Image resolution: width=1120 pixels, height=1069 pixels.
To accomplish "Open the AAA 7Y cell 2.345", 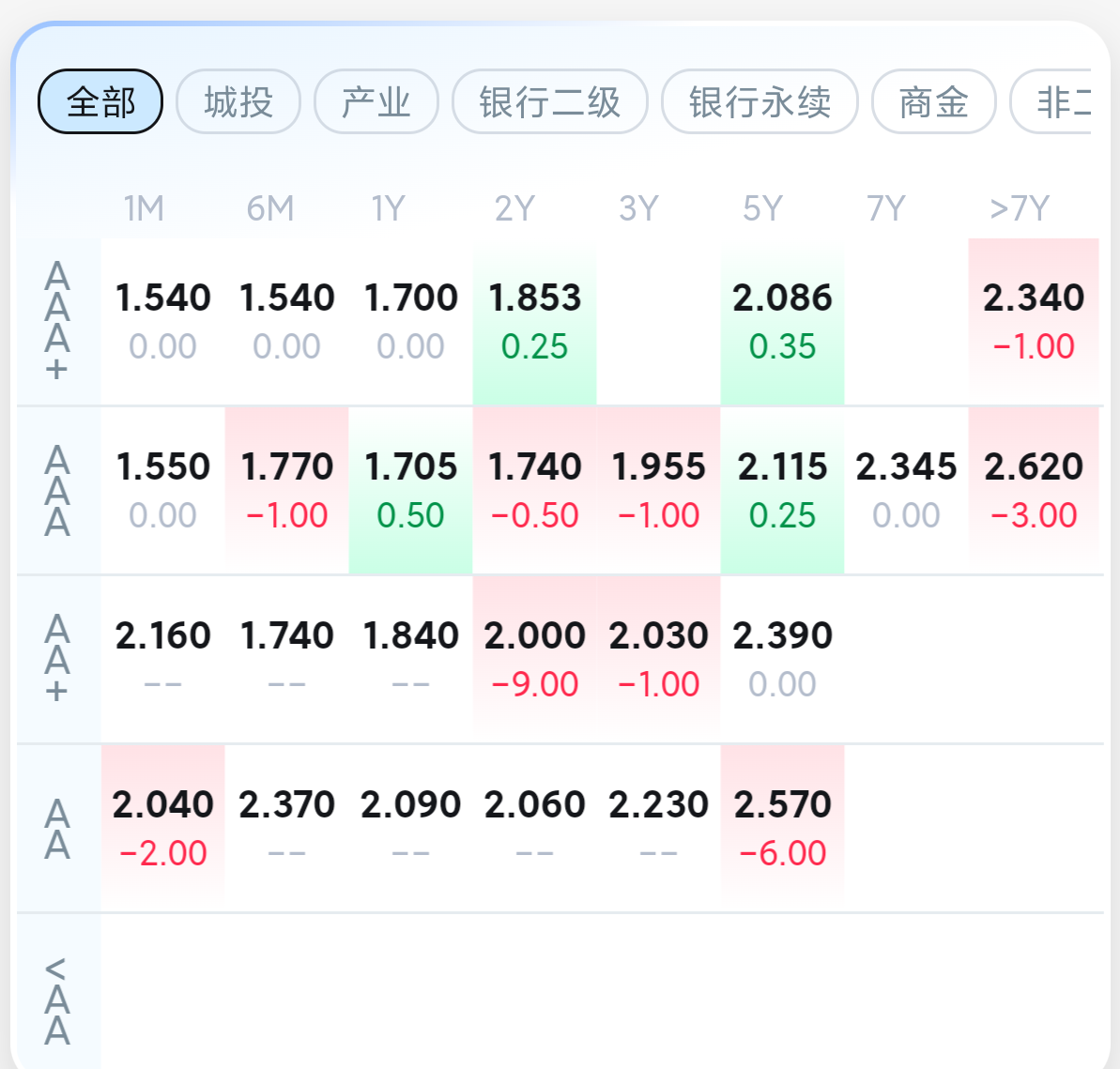I will 906,490.
